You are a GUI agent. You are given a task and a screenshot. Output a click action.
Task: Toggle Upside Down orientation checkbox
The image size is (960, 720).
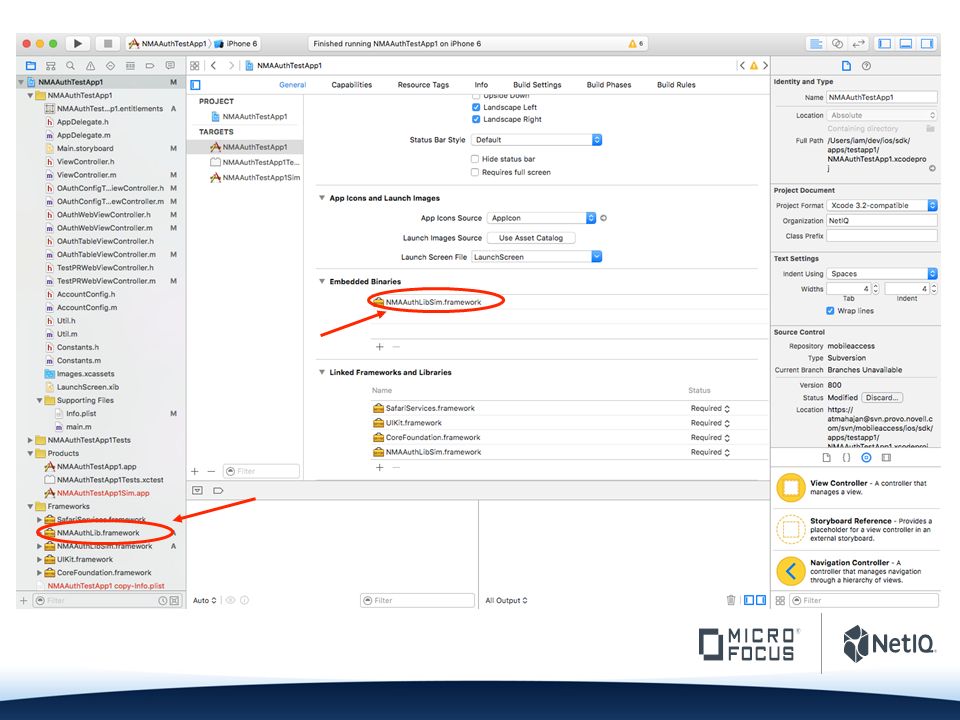tap(476, 96)
